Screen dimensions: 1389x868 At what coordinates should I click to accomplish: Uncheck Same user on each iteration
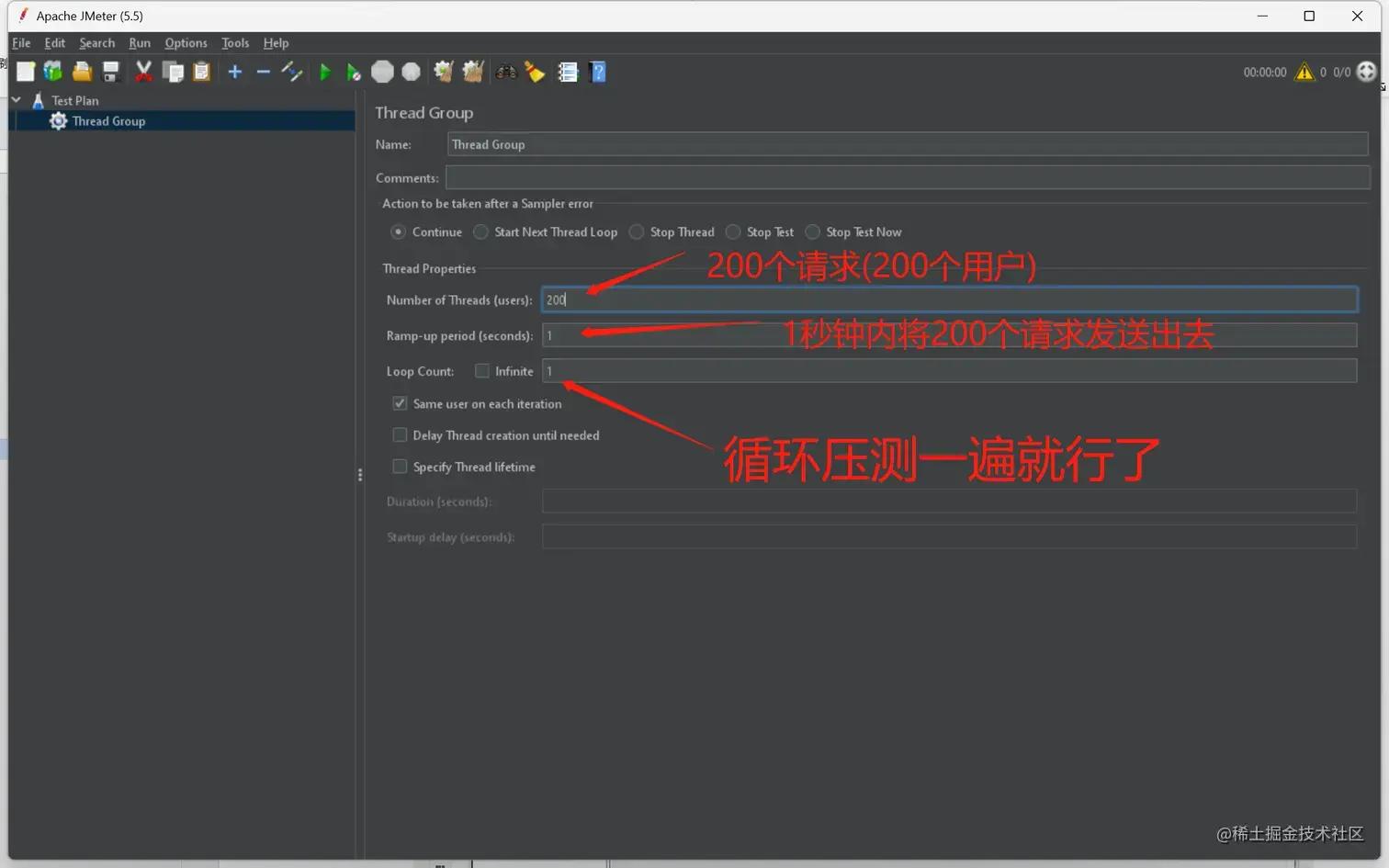400,403
